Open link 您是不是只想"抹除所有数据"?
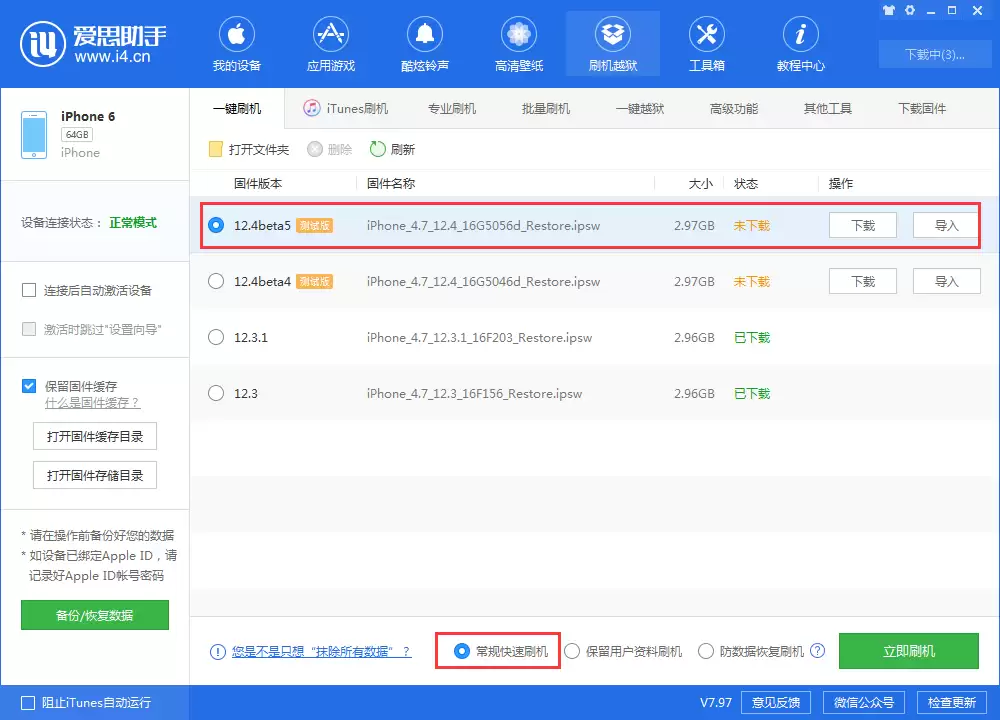1000x720 pixels. coord(321,652)
